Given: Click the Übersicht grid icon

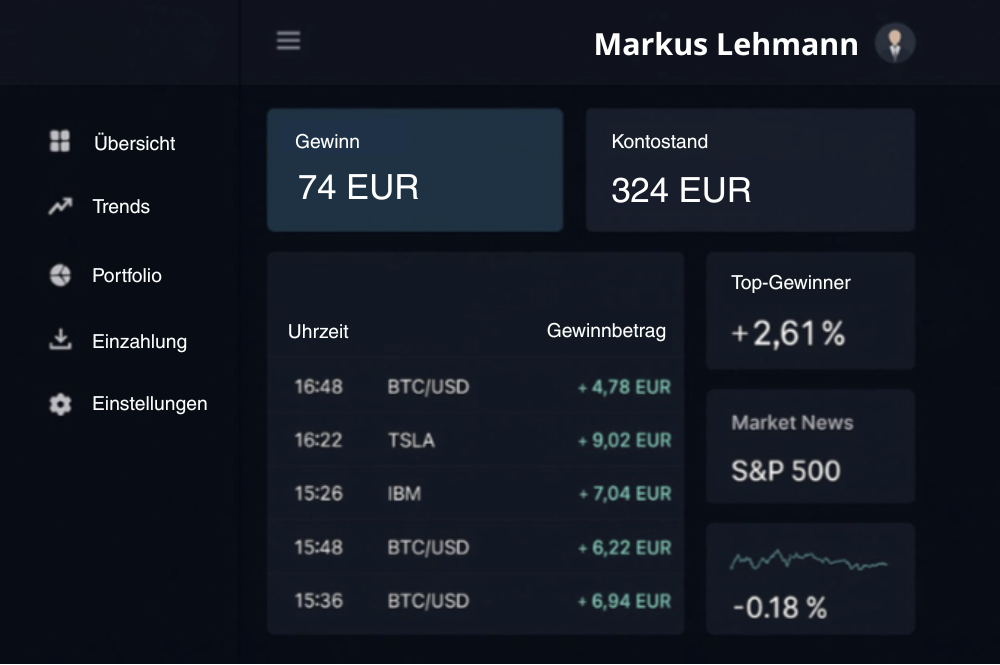Looking at the screenshot, I should tap(60, 141).
